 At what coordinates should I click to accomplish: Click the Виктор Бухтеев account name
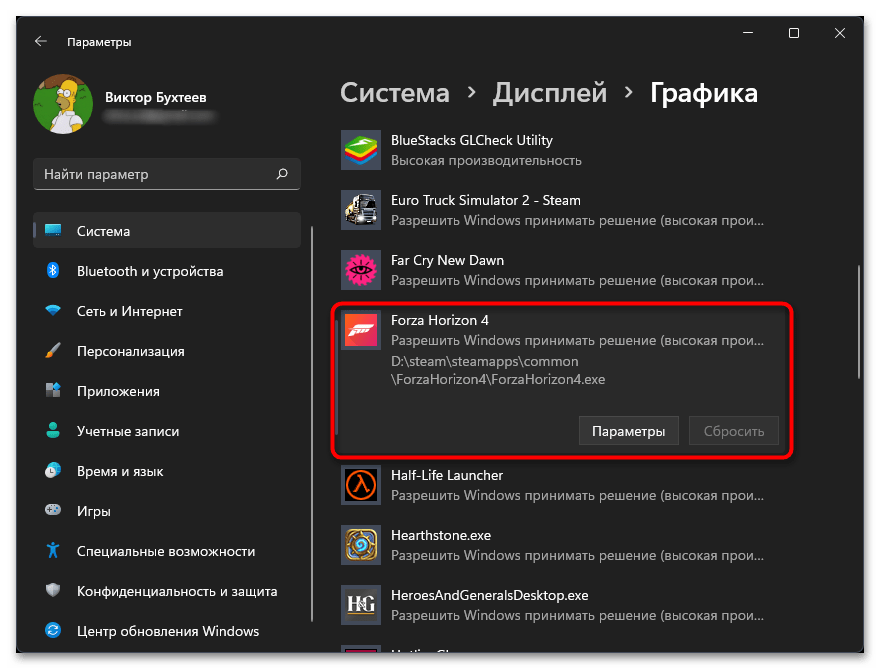pos(156,97)
